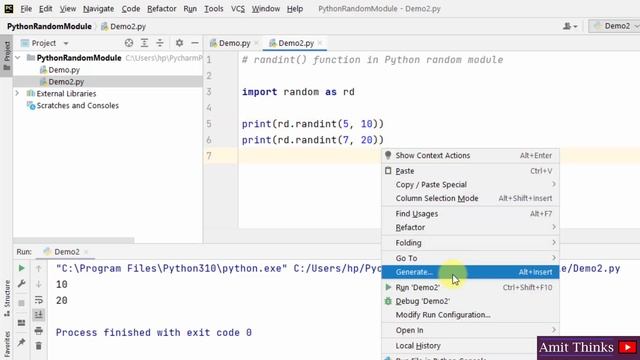Image resolution: width=640 pixels, height=360 pixels.
Task: Hide the Project panel with minus icon
Action: click(195, 43)
